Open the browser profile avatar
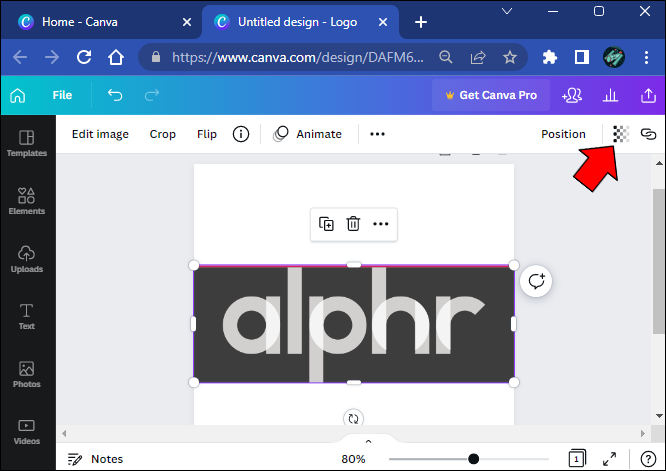666x471 pixels. (x=614, y=57)
